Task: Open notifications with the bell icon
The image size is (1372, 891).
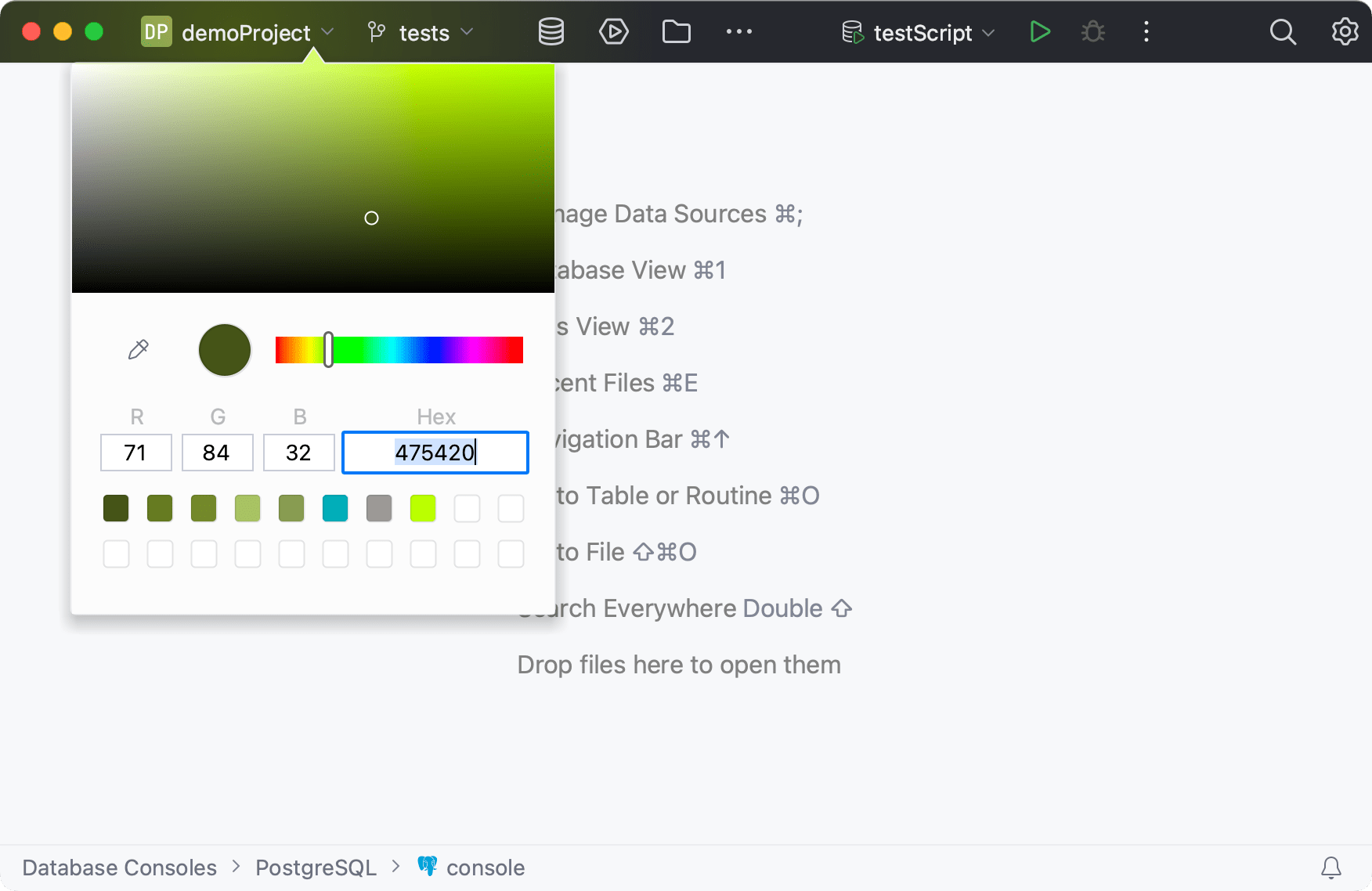Action: point(1332,868)
